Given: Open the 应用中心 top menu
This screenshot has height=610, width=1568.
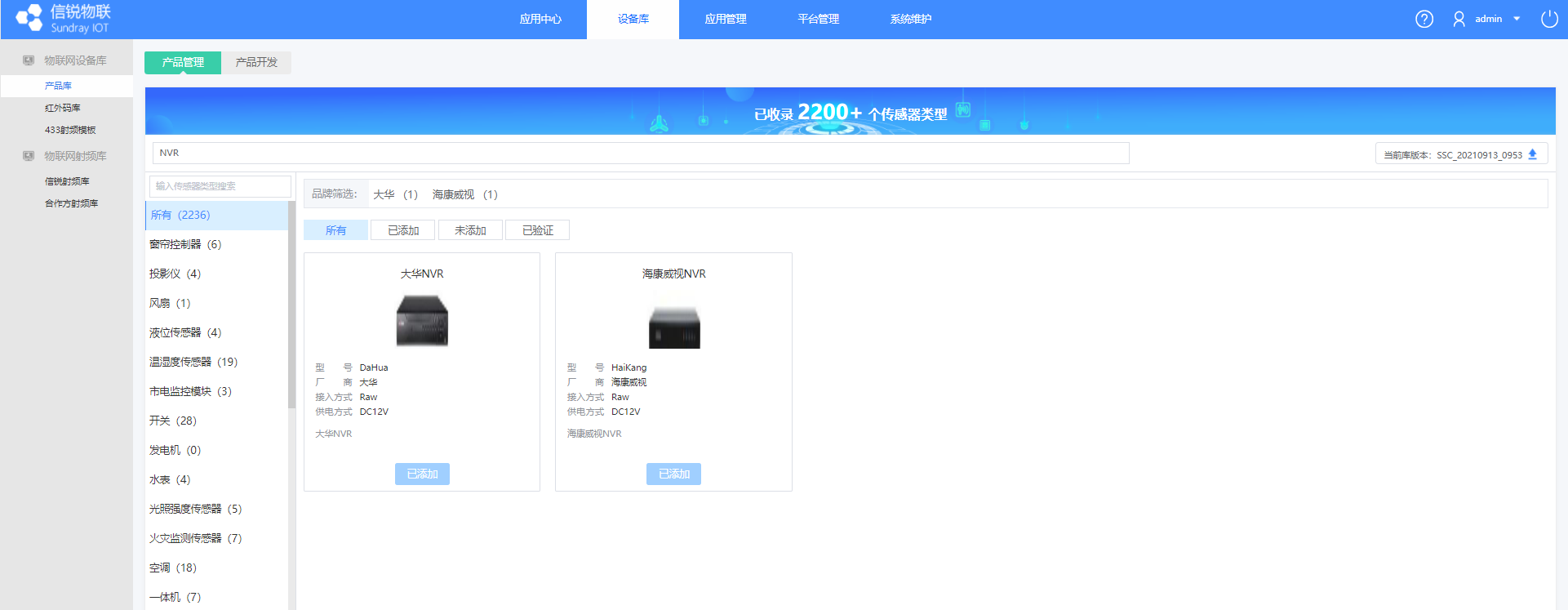Looking at the screenshot, I should pyautogui.click(x=540, y=19).
